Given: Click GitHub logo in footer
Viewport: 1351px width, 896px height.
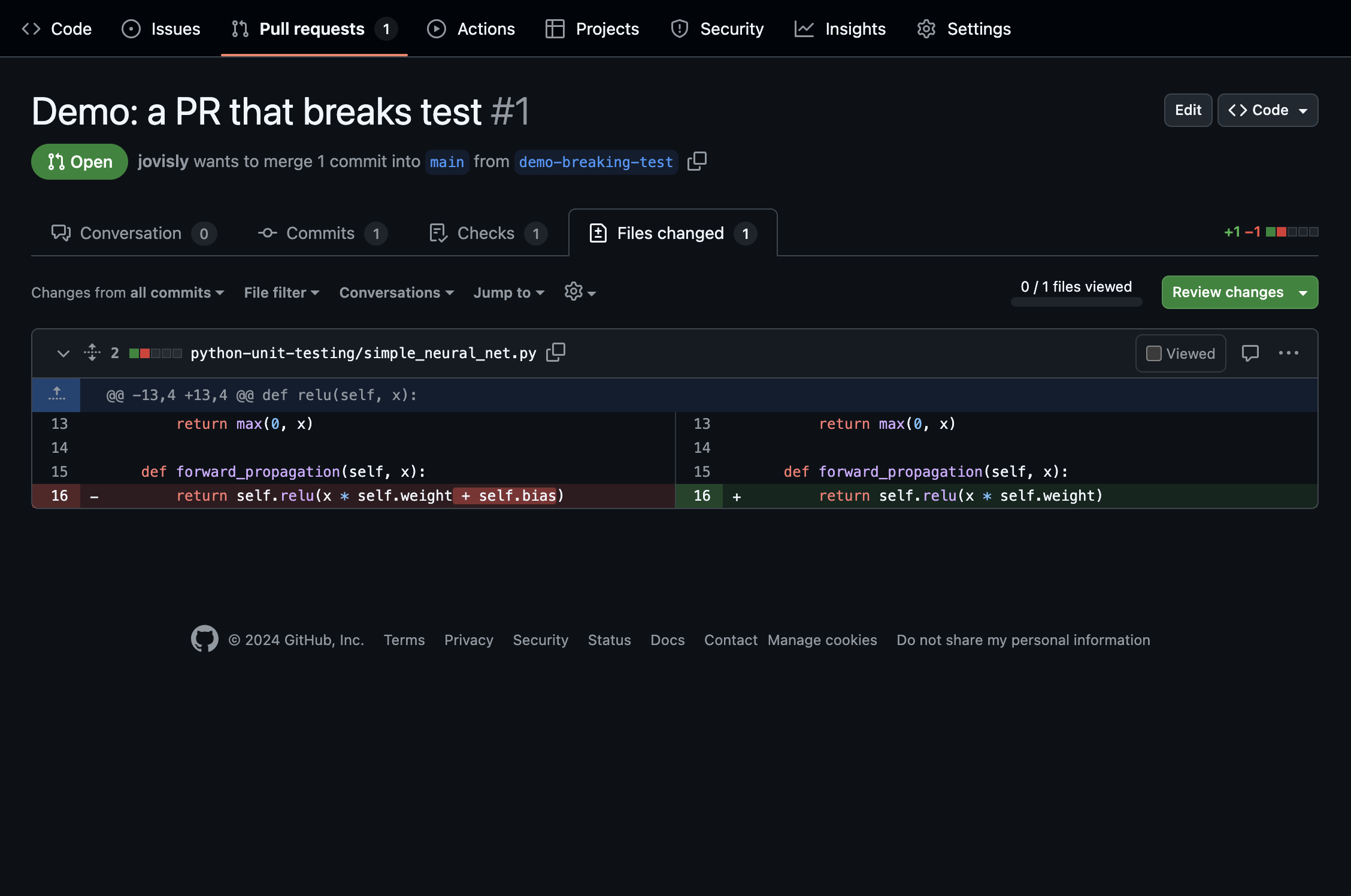Looking at the screenshot, I should tap(205, 639).
